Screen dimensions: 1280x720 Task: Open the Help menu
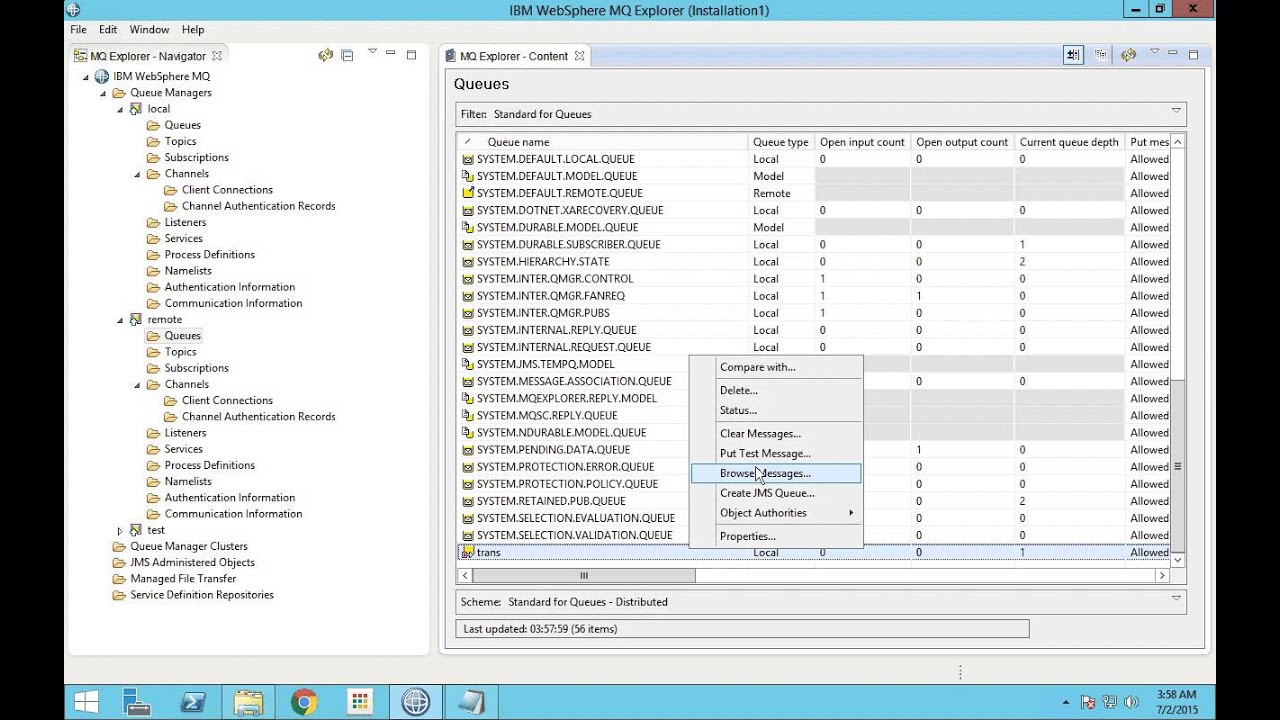coord(193,30)
